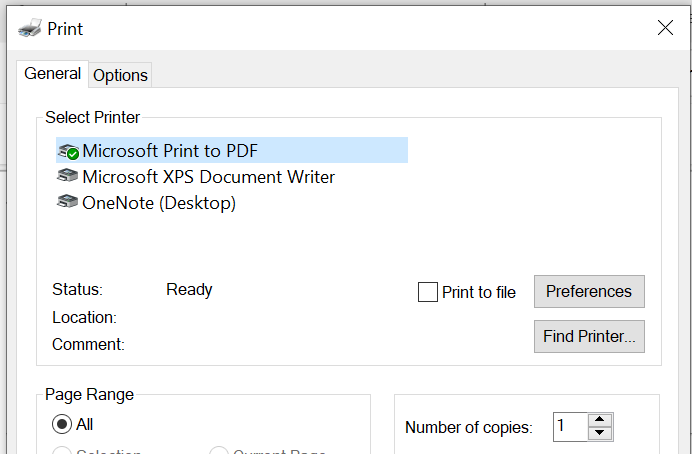This screenshot has width=692, height=454.
Task: Click the Ready status text
Action: pos(189,289)
